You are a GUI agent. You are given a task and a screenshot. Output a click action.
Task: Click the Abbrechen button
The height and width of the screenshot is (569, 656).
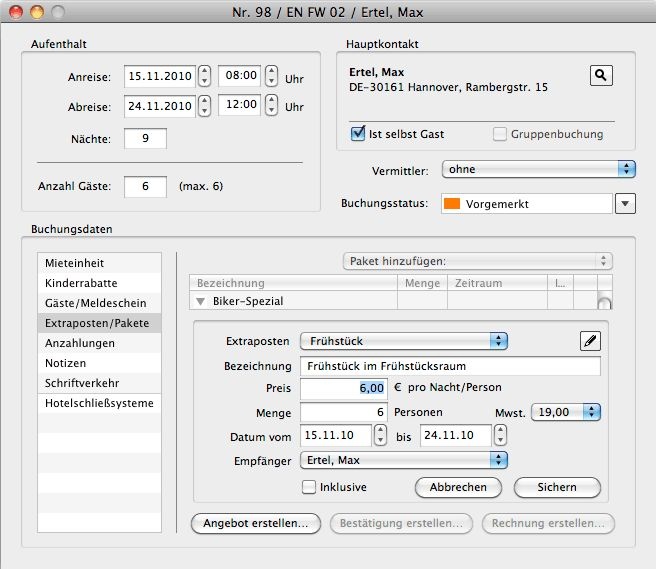click(x=457, y=487)
